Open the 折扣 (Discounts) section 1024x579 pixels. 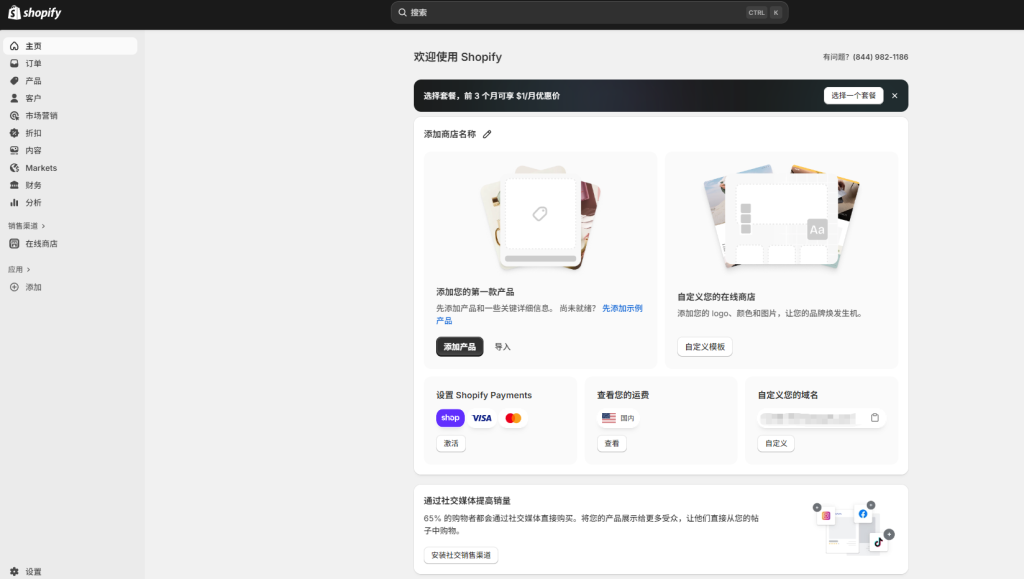point(33,132)
